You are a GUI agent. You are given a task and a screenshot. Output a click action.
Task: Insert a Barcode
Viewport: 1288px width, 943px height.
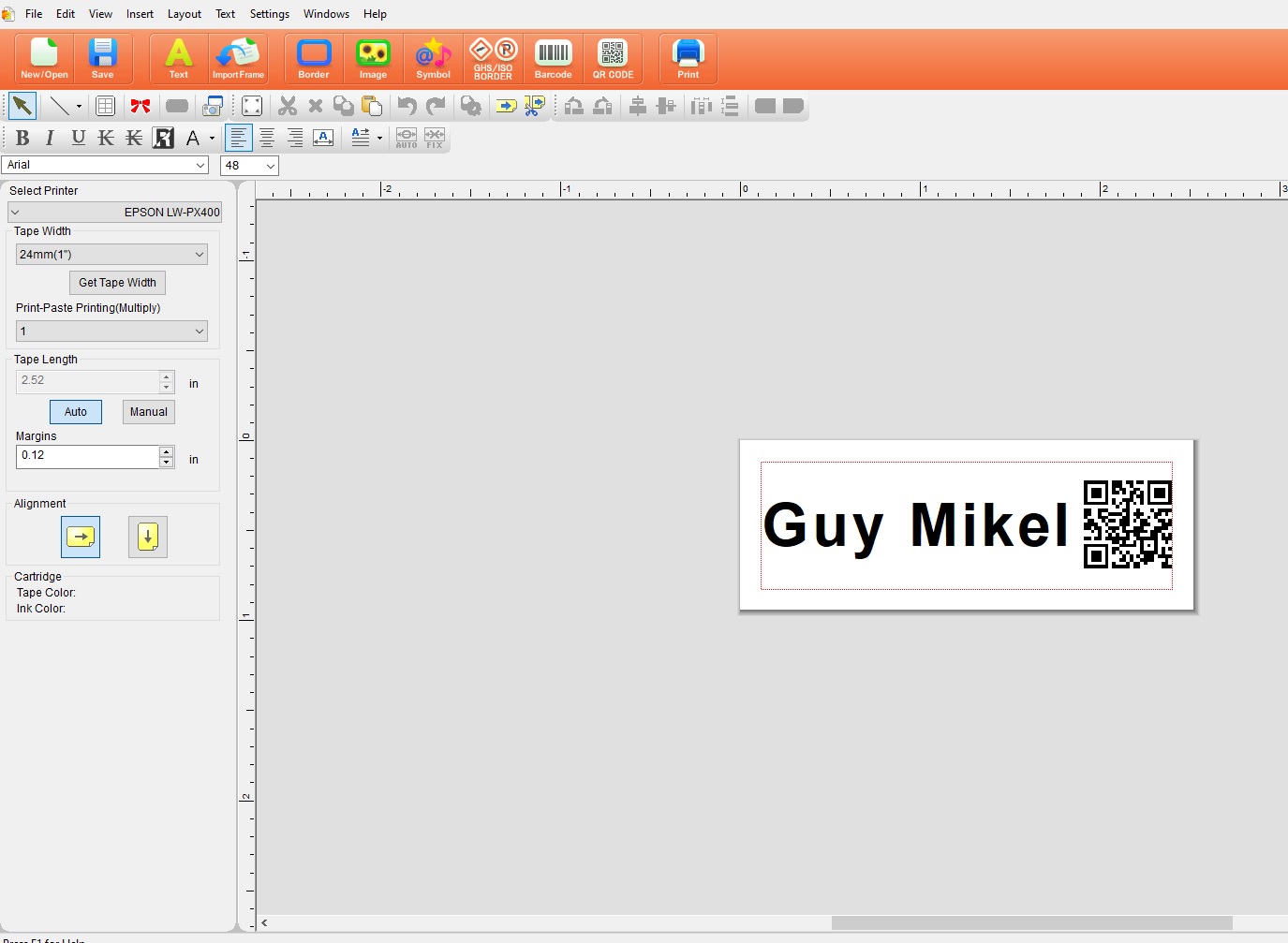[x=553, y=59]
